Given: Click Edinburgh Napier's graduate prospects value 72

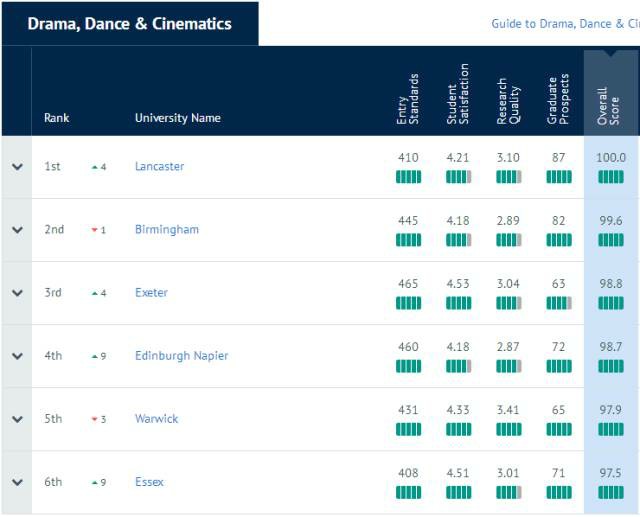Looking at the screenshot, I should 558,347.
